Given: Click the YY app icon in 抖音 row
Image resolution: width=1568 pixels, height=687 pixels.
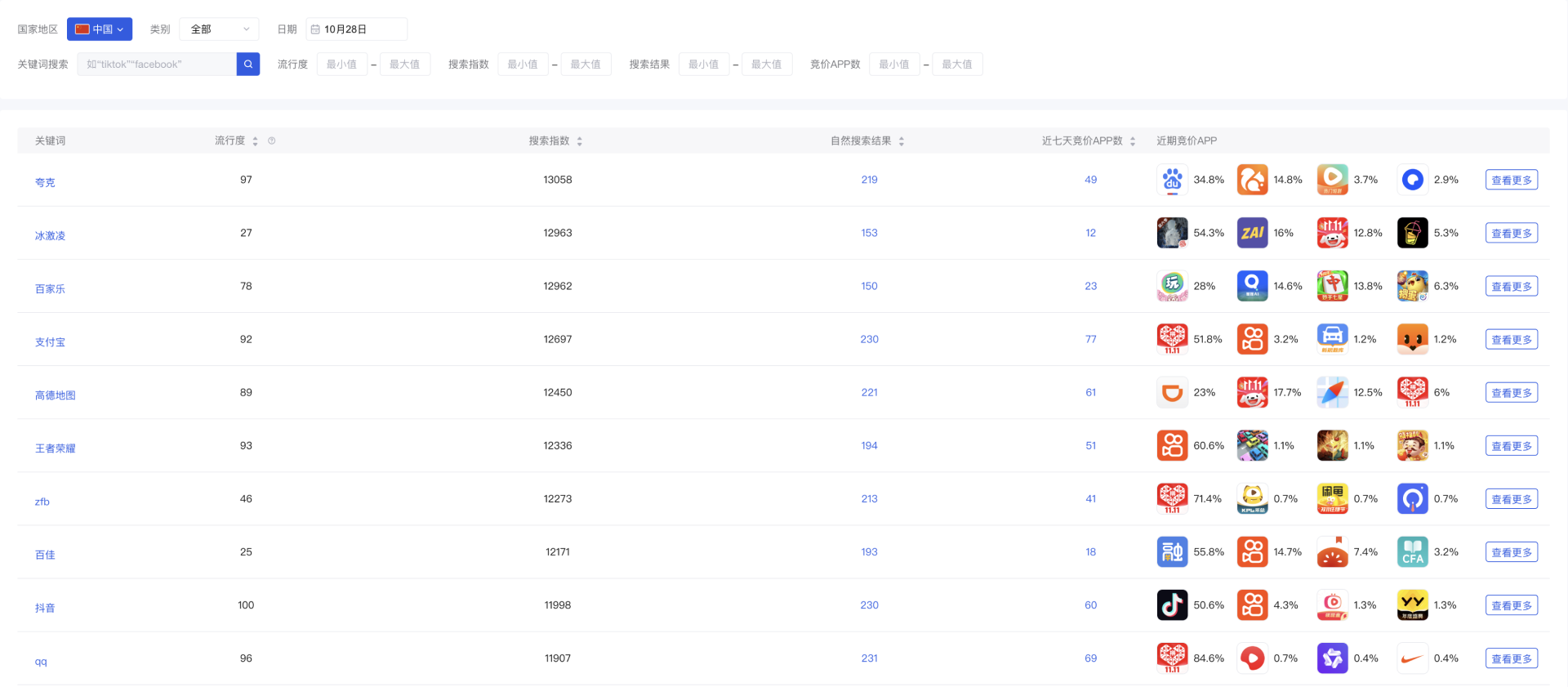Looking at the screenshot, I should coord(1412,604).
